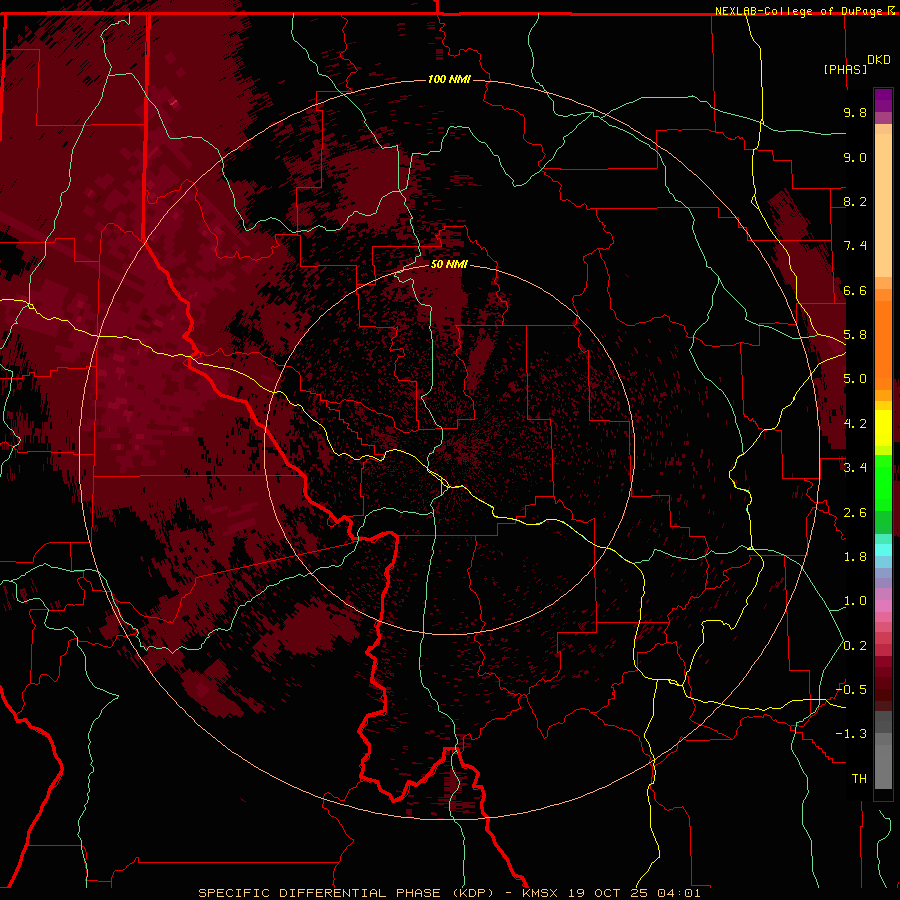Click the 19 OCT 25 date in the caption
The width and height of the screenshot is (900, 900).
pos(610,893)
